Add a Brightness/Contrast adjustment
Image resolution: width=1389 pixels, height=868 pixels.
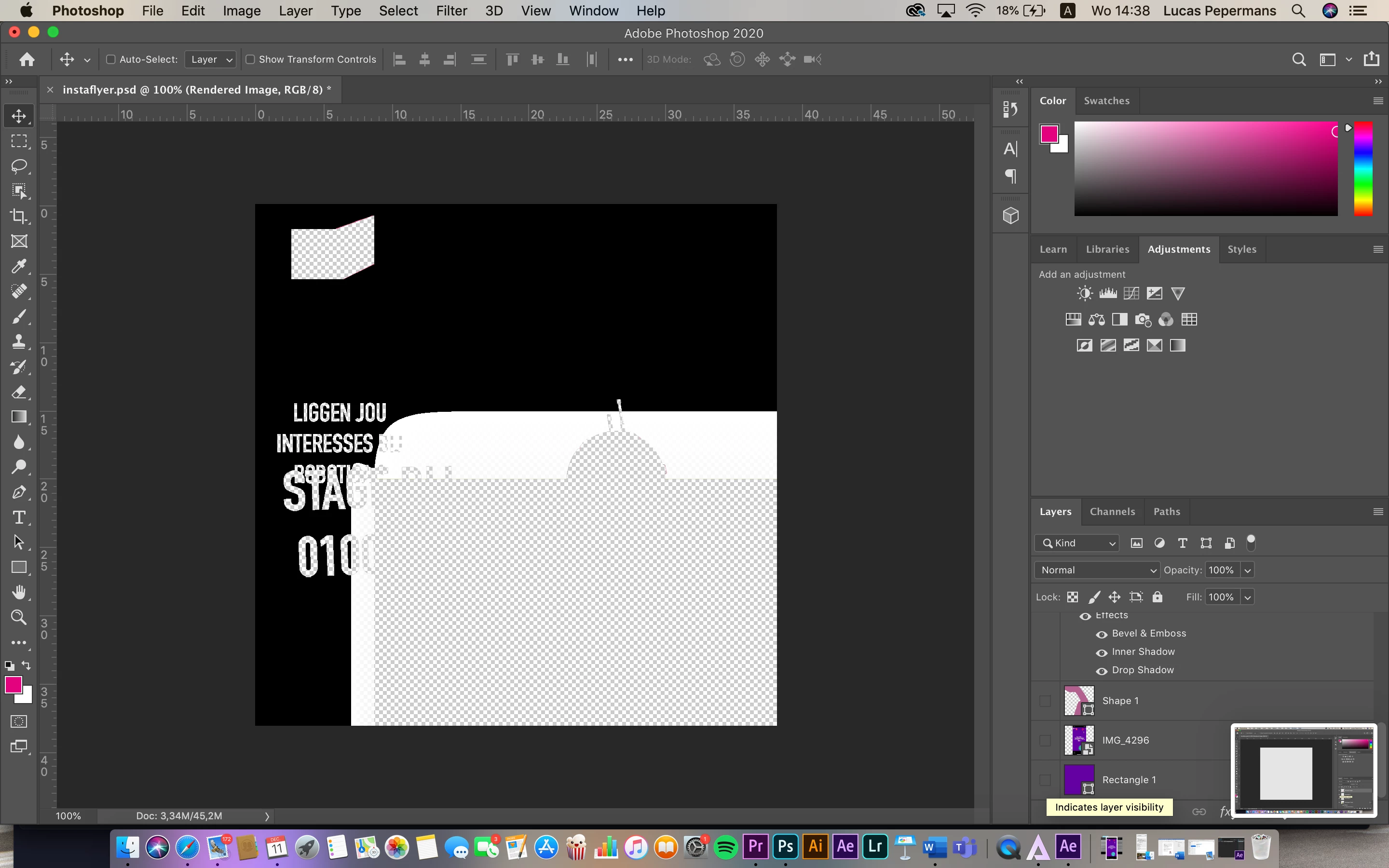(x=1084, y=294)
